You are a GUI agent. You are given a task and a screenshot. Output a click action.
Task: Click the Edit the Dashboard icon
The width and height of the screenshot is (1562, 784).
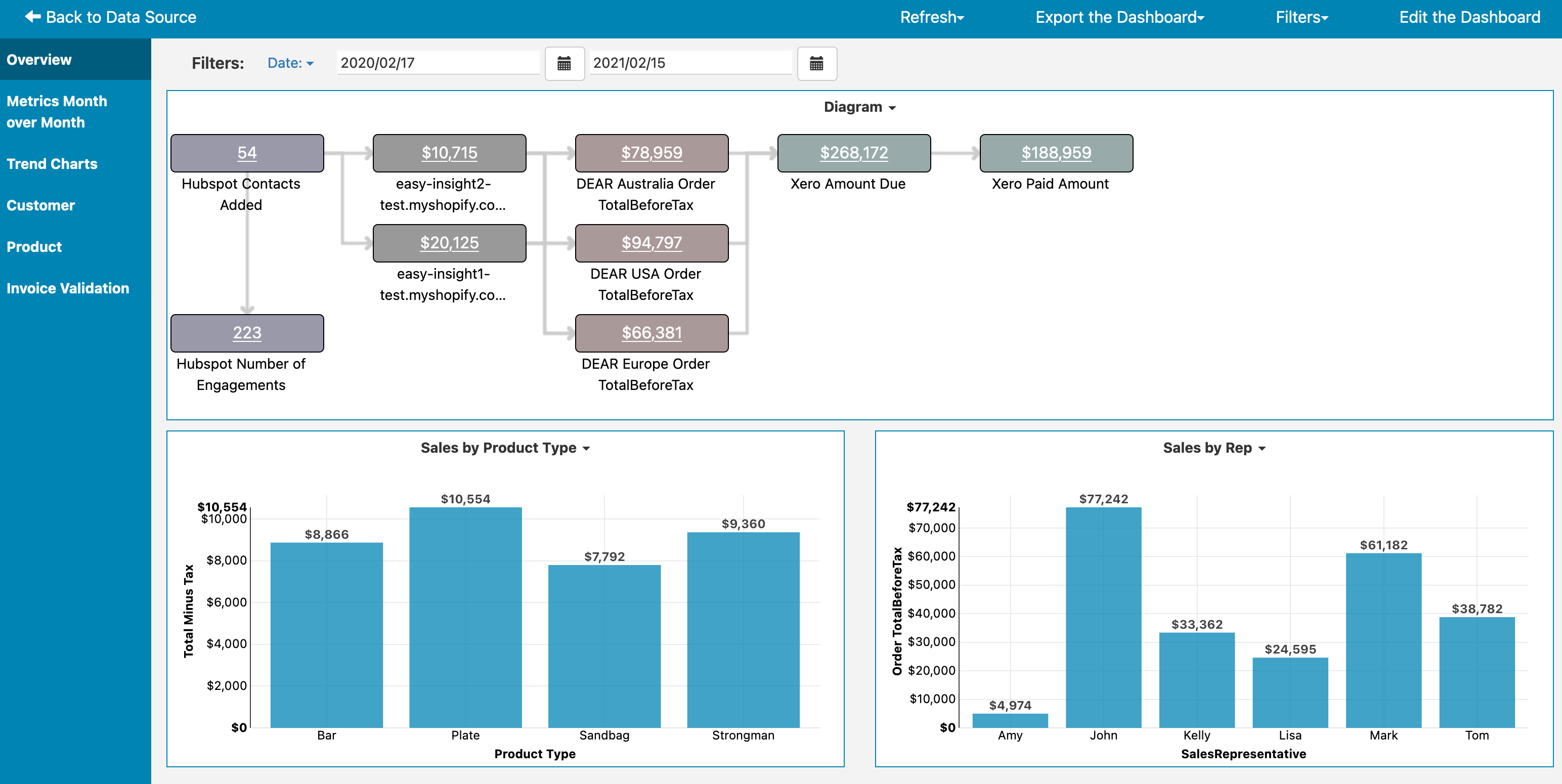[1471, 17]
